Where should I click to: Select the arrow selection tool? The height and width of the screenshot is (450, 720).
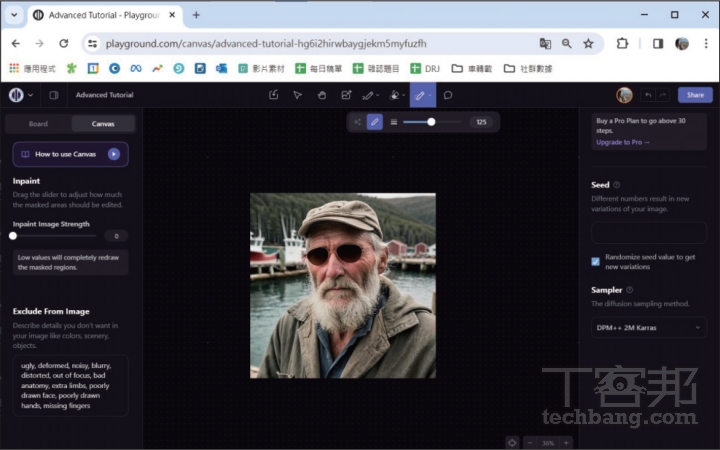[x=298, y=95]
